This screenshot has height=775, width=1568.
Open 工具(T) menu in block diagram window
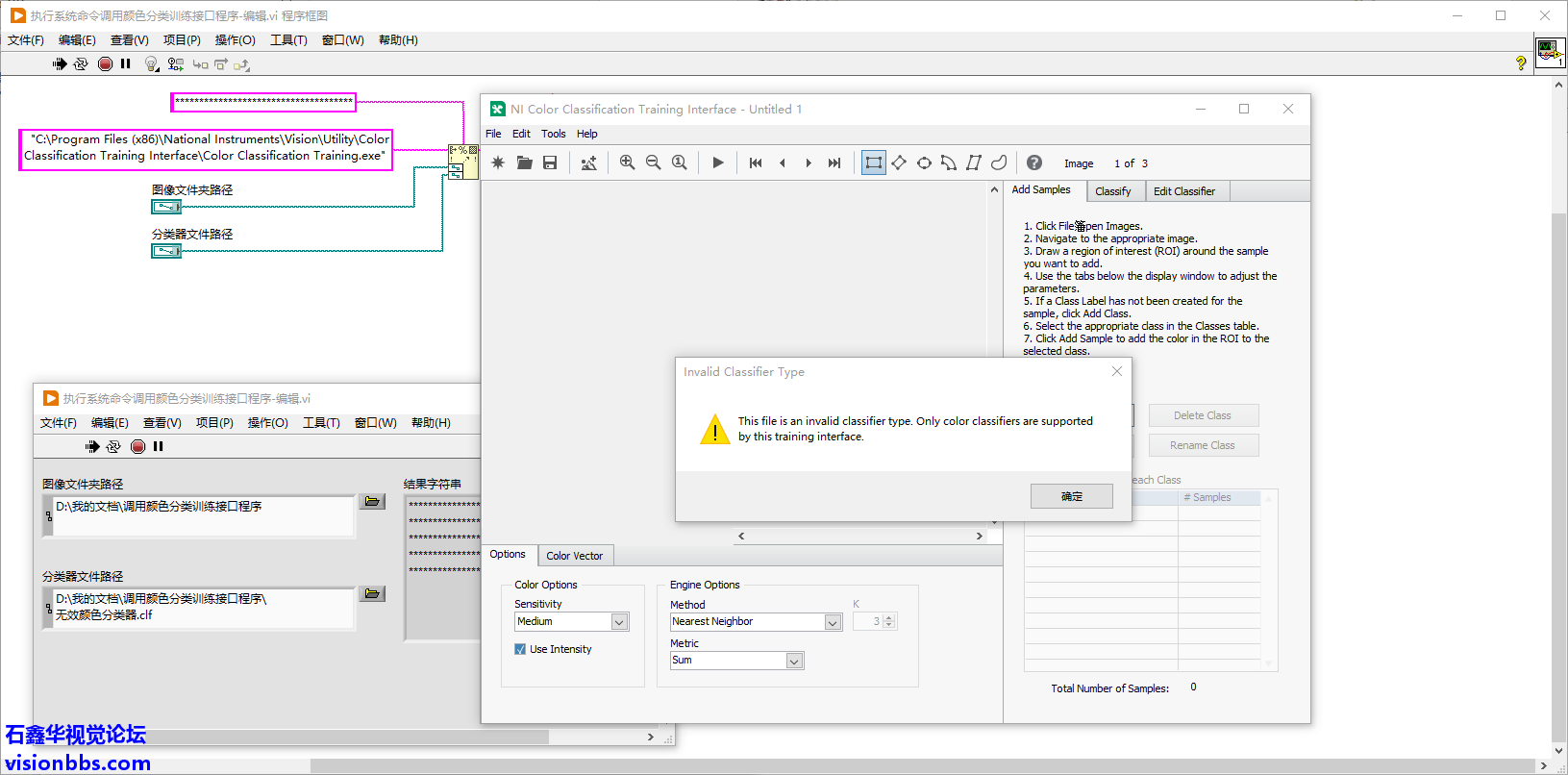(x=288, y=40)
